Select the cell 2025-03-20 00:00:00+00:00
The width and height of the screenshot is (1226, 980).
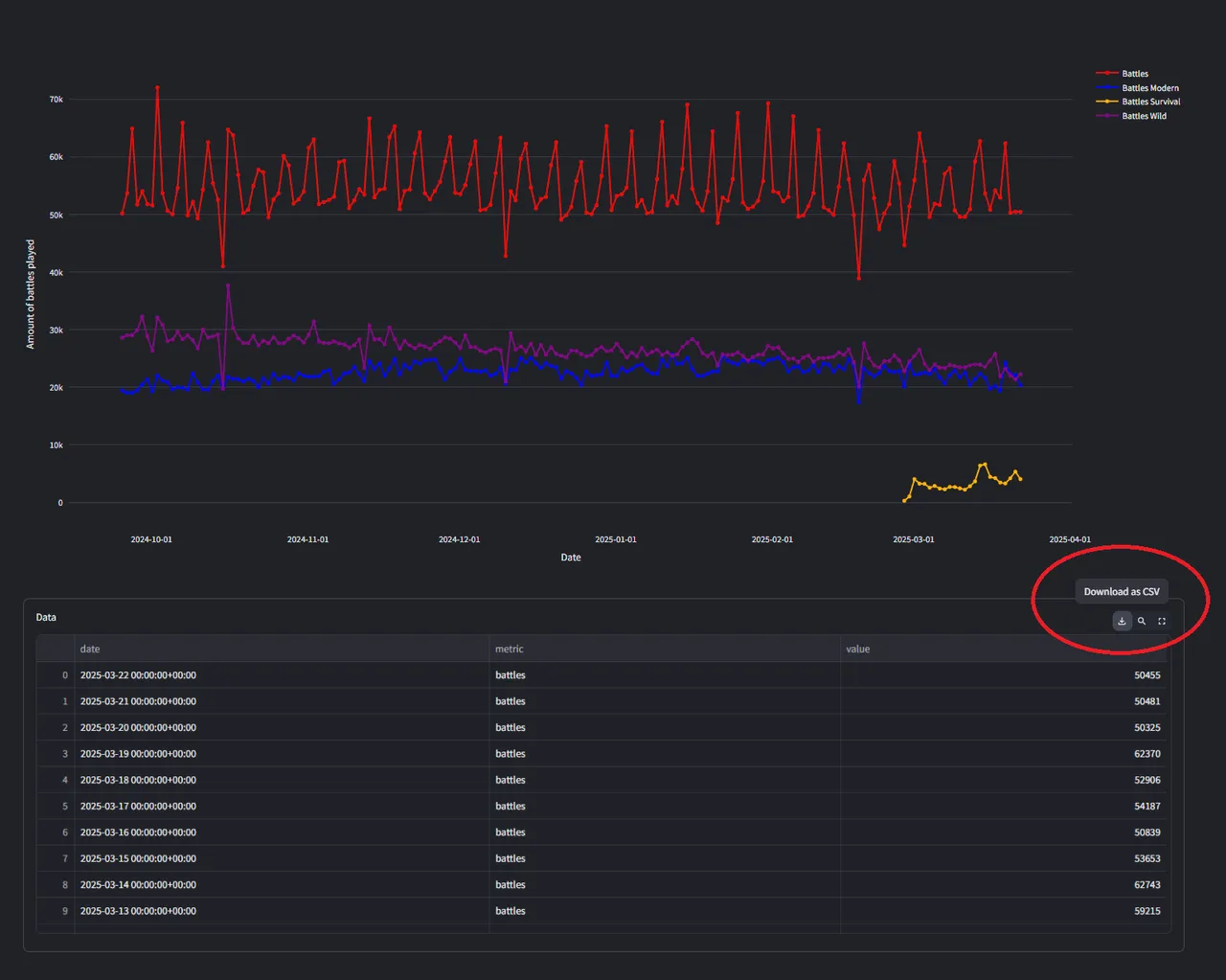(282, 727)
